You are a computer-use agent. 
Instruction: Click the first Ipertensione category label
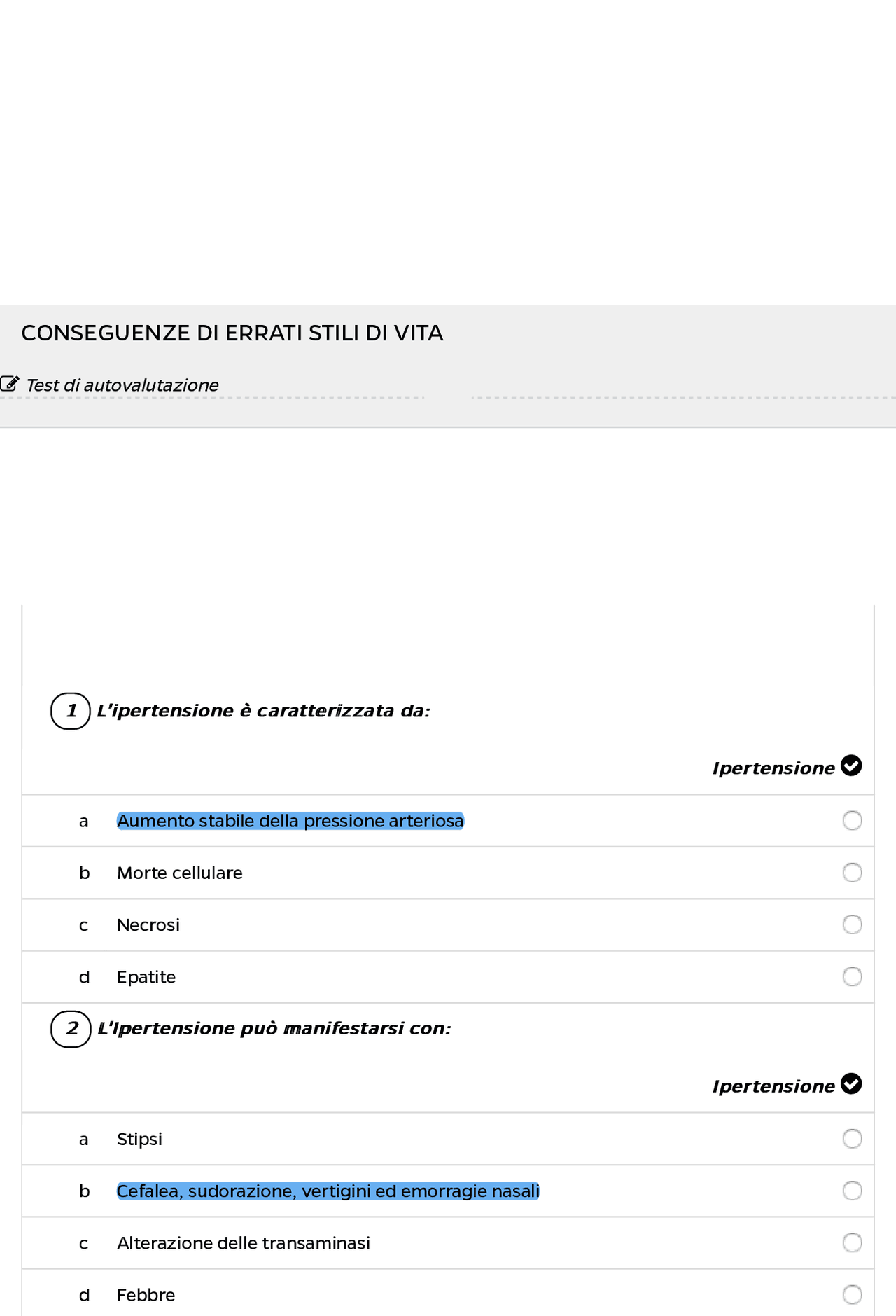[772, 767]
